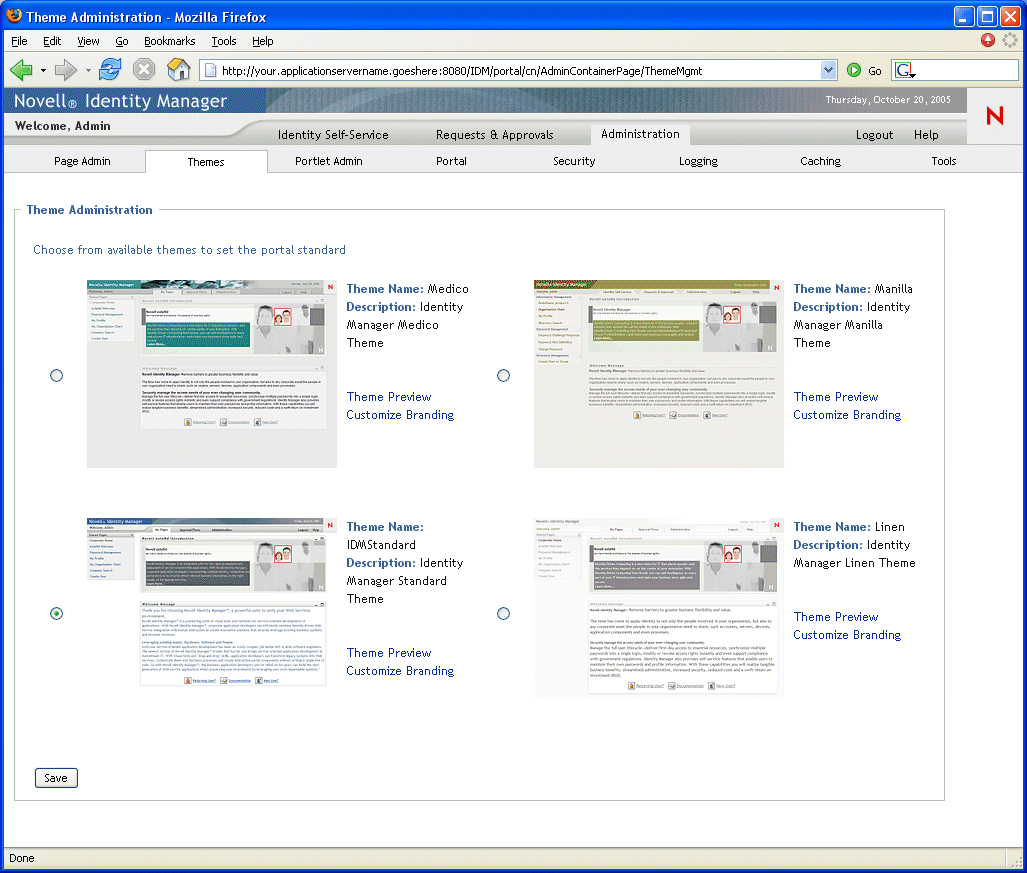The height and width of the screenshot is (873, 1027).
Task: Expand the URL address bar dropdown
Action: [x=829, y=70]
